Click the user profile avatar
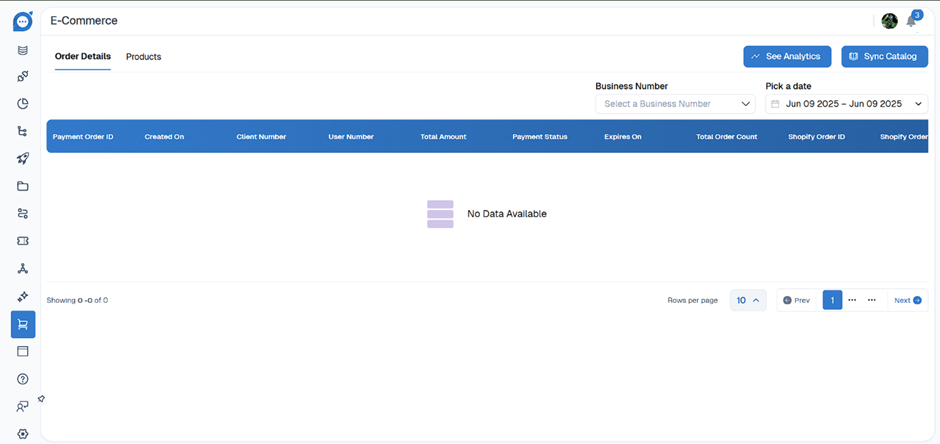The width and height of the screenshot is (940, 444). click(x=889, y=21)
